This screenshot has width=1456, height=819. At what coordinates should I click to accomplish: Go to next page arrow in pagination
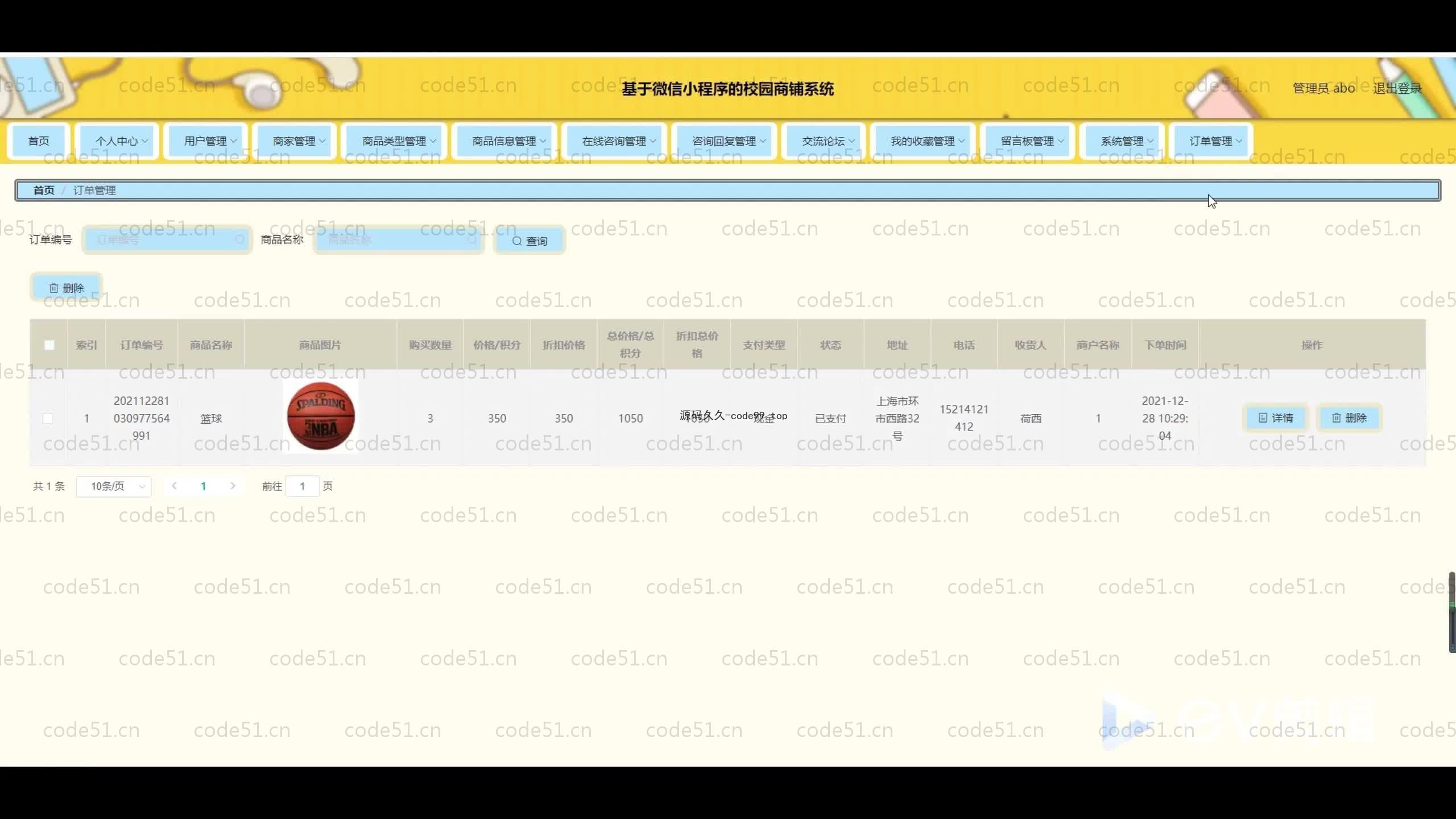coord(233,486)
